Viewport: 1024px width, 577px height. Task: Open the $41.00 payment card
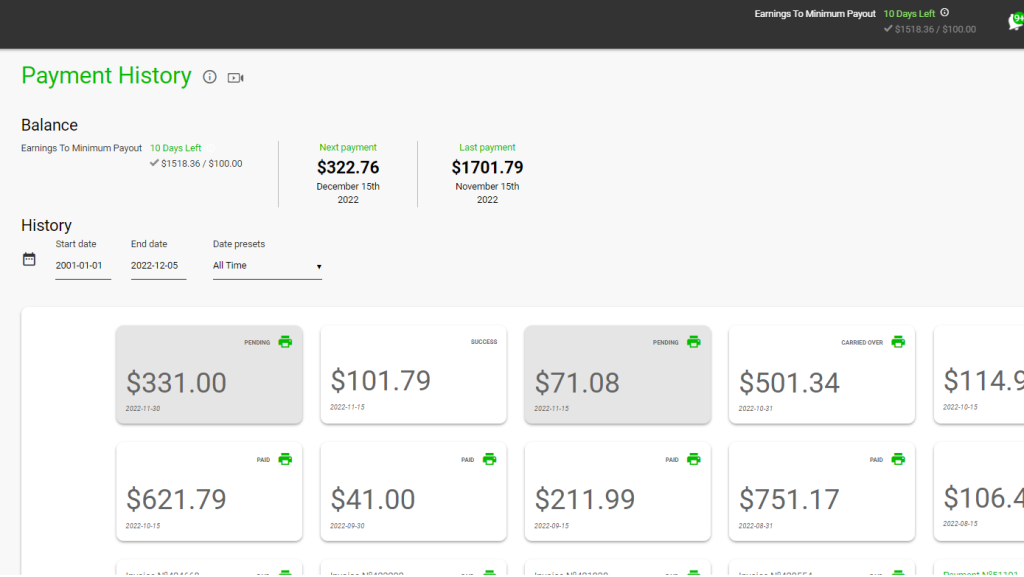coord(413,492)
